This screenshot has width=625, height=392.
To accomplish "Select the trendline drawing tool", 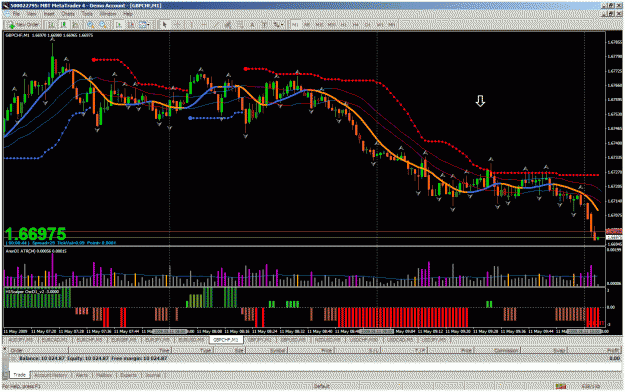I will coord(216,25).
